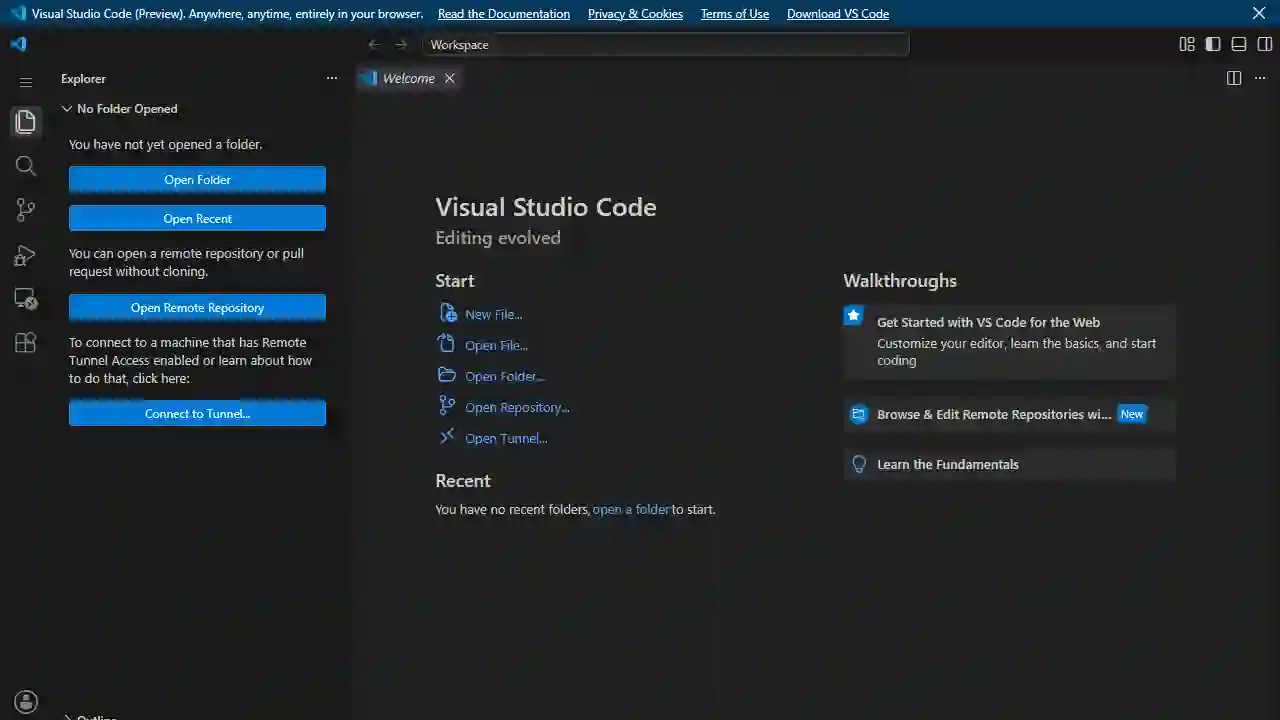Open the Source Control view

(x=26, y=210)
